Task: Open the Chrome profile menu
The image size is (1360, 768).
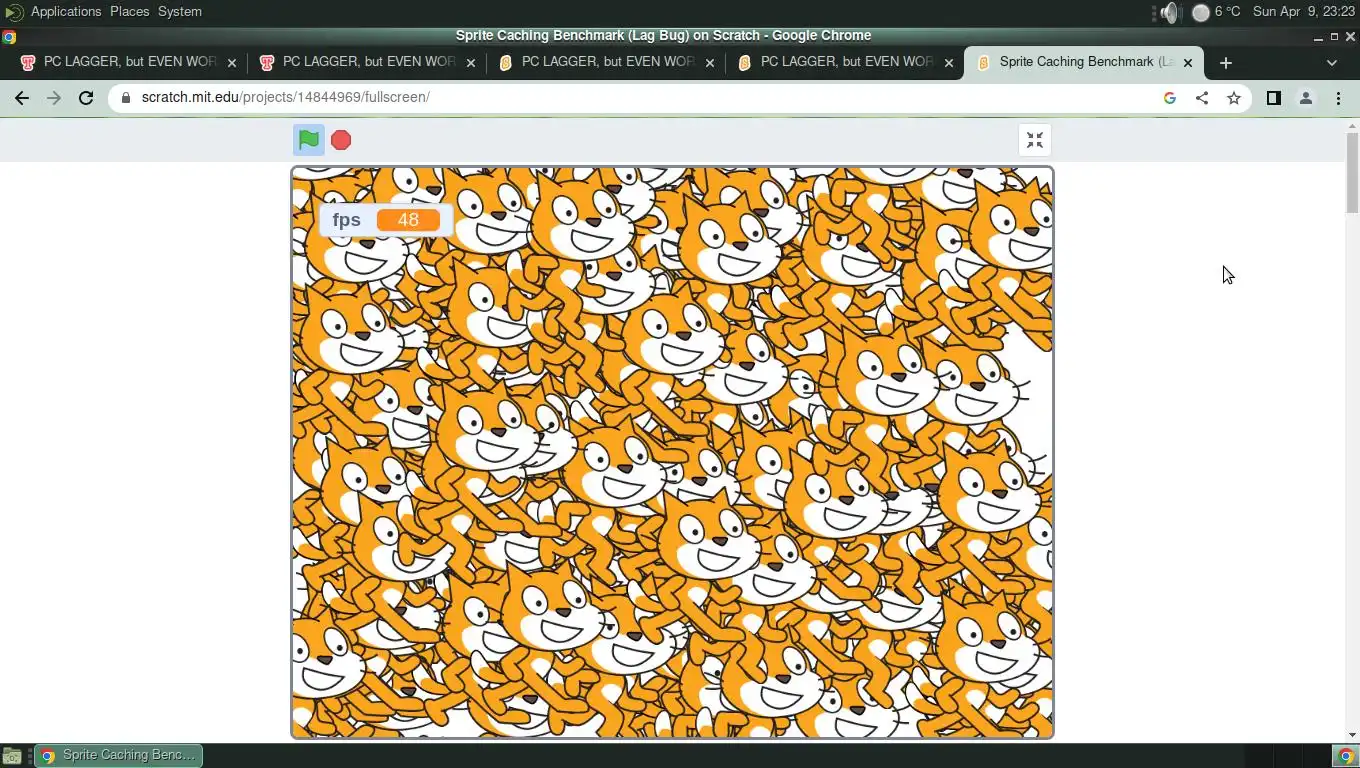Action: point(1305,98)
